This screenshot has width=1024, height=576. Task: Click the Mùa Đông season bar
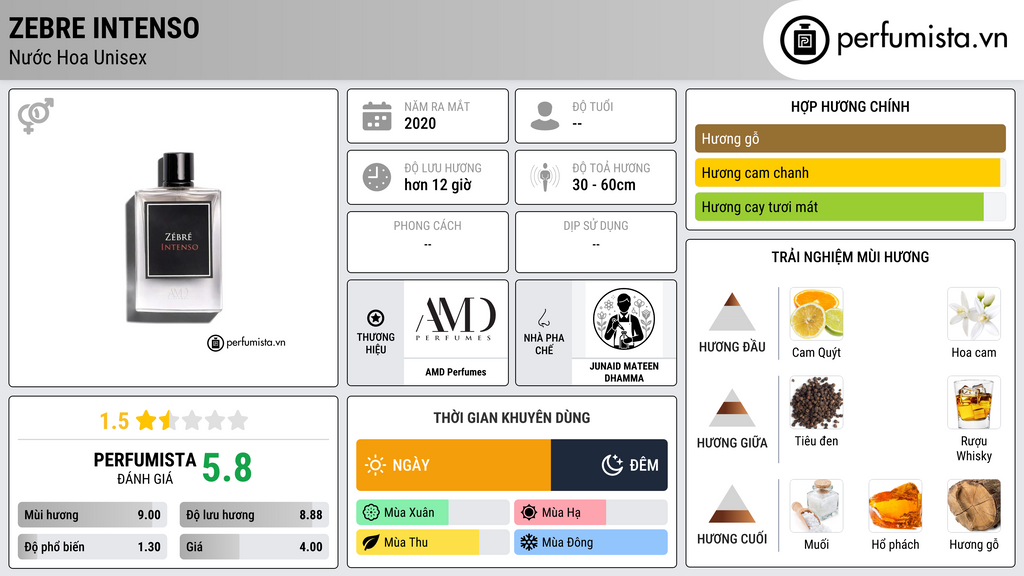[x=591, y=543]
